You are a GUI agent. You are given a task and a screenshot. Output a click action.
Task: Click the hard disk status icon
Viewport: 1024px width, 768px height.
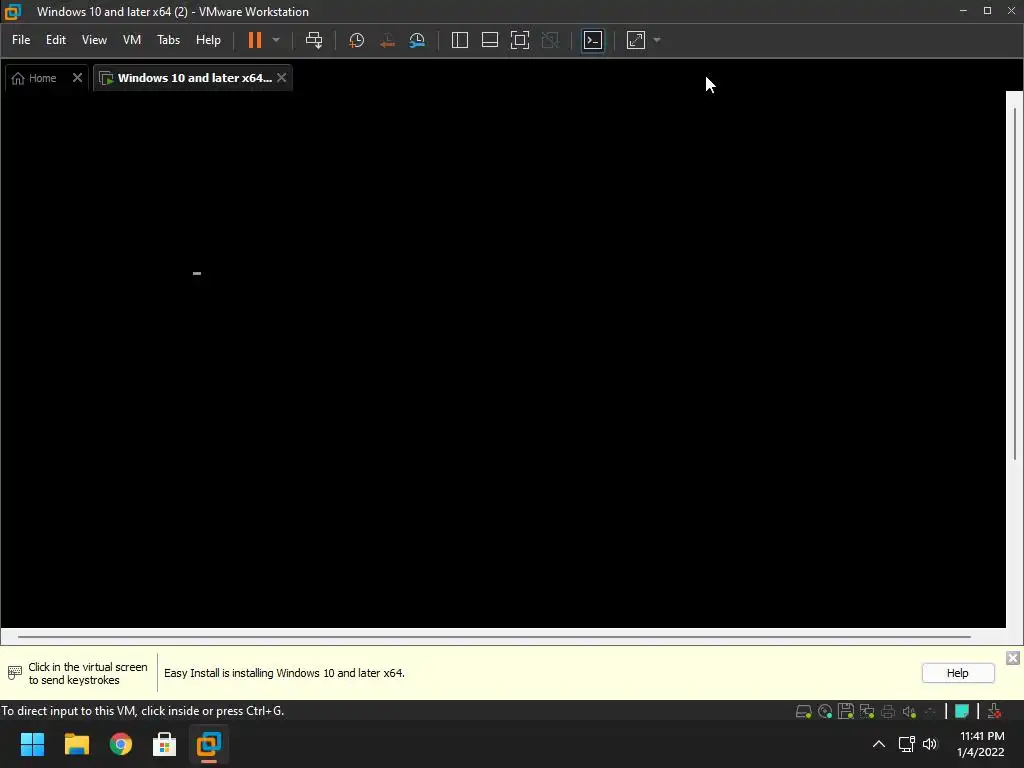pos(803,711)
